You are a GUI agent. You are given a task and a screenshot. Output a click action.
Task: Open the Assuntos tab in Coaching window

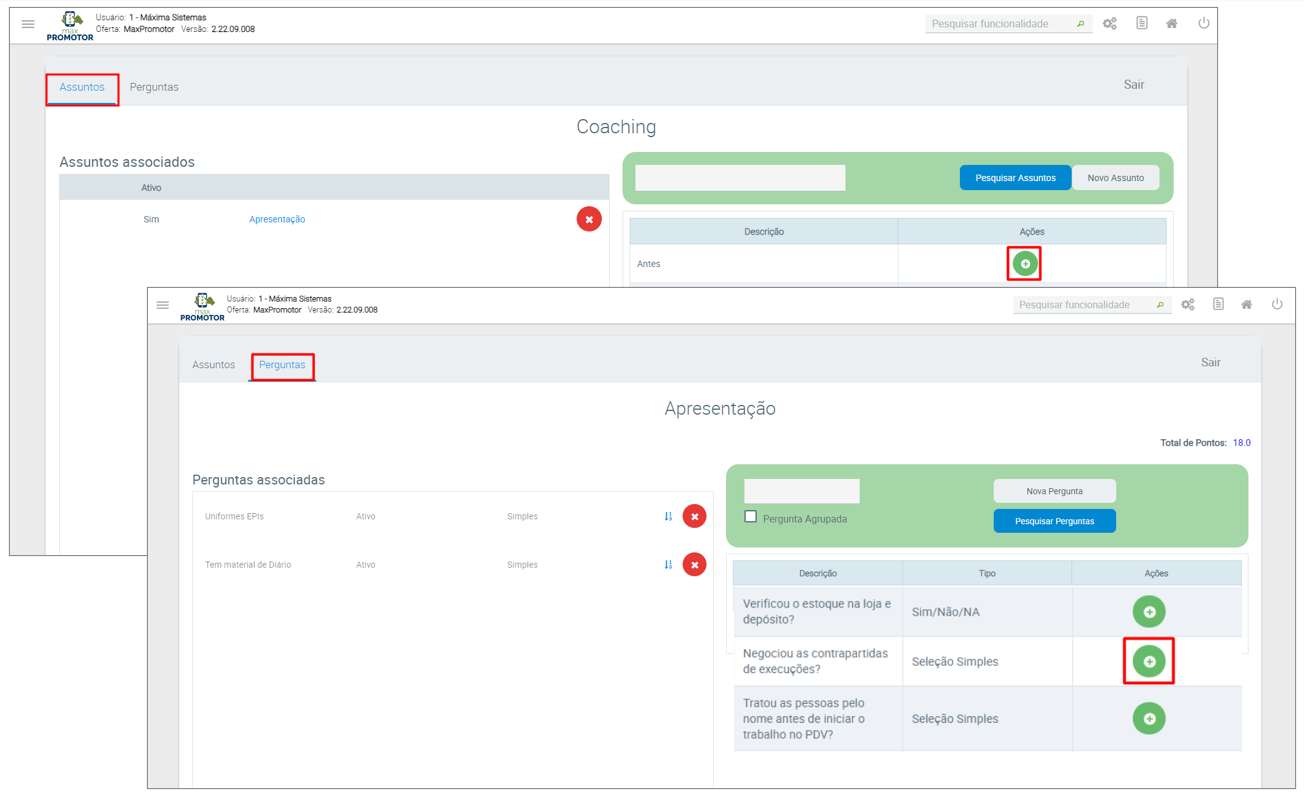click(82, 87)
